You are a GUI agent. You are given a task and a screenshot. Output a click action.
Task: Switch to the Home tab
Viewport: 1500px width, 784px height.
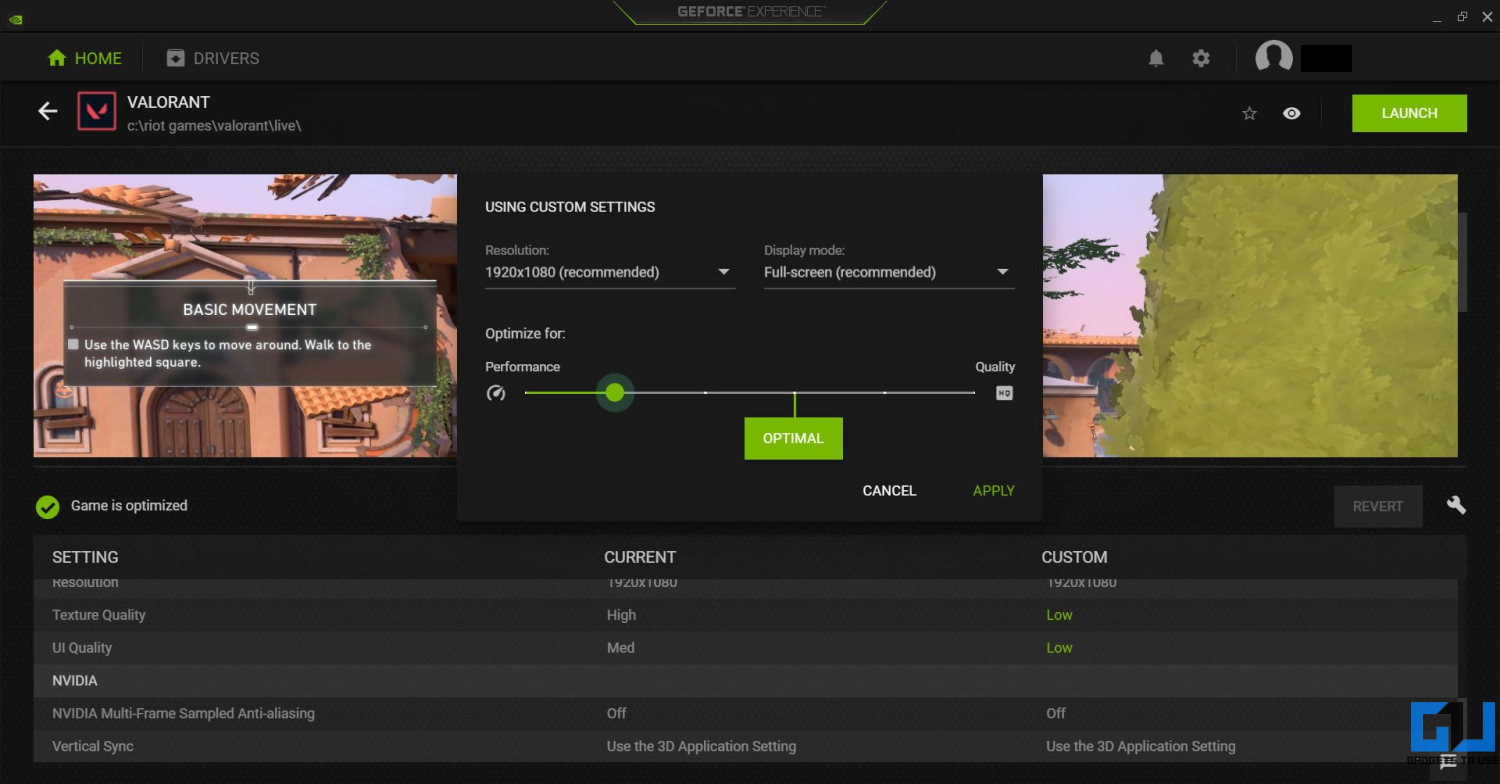(85, 58)
